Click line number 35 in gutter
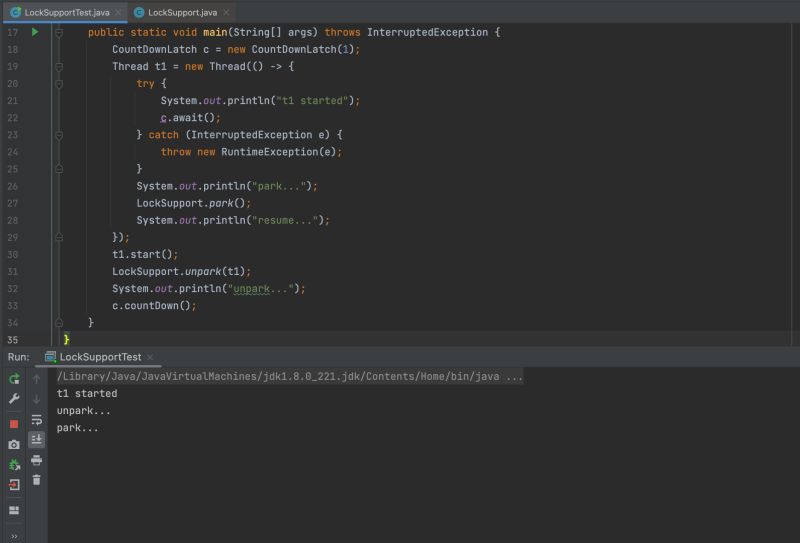Image resolution: width=800 pixels, height=543 pixels. pos(12,340)
